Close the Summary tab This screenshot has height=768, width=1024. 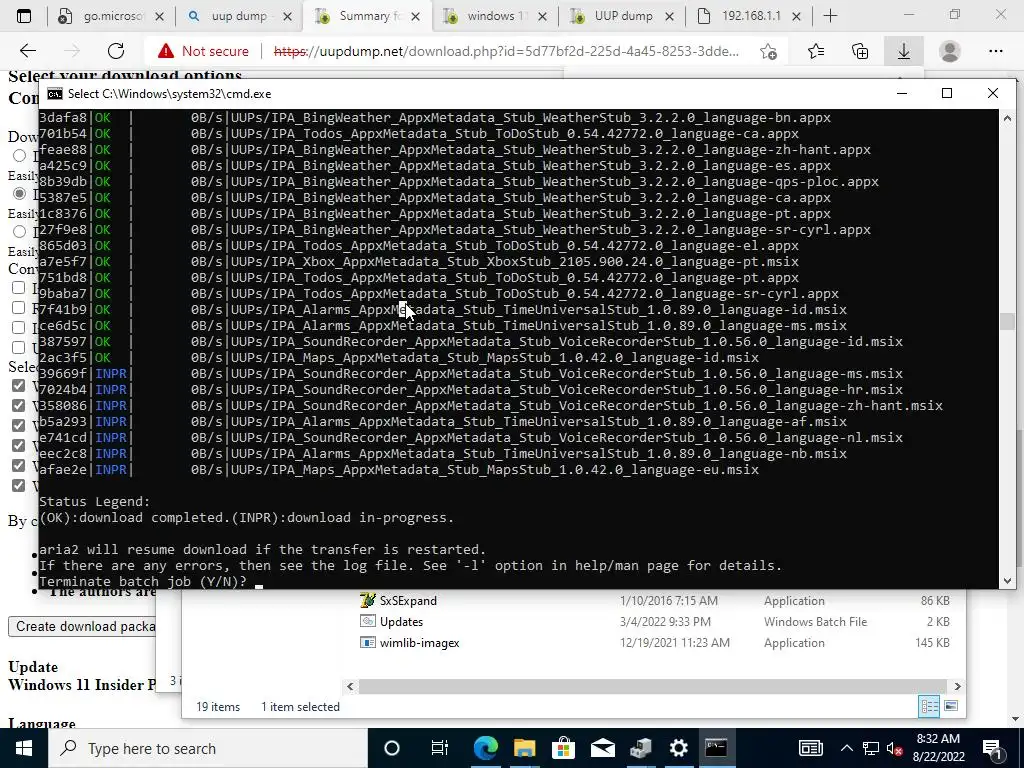(415, 17)
